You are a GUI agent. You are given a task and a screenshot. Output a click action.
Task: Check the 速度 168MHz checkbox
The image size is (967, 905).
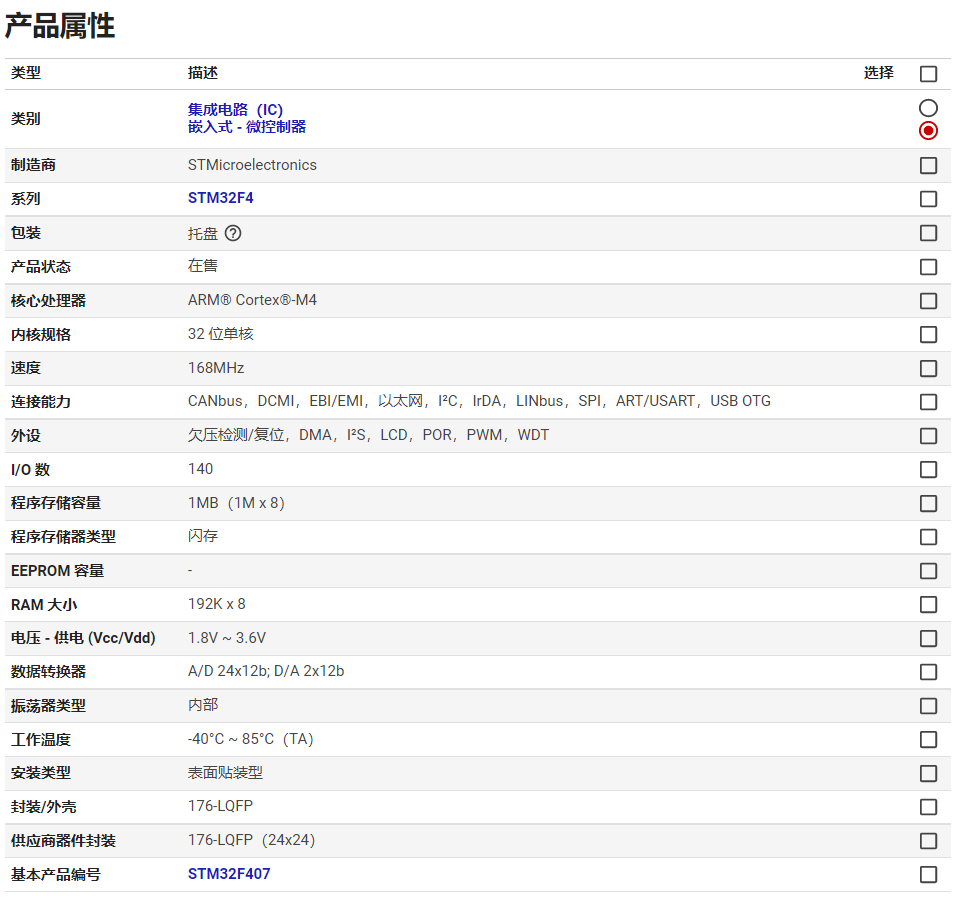click(x=928, y=368)
